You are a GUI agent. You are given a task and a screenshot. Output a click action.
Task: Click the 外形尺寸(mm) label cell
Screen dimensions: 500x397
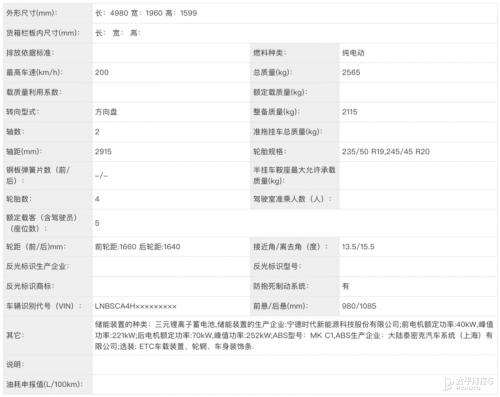(x=32, y=13)
